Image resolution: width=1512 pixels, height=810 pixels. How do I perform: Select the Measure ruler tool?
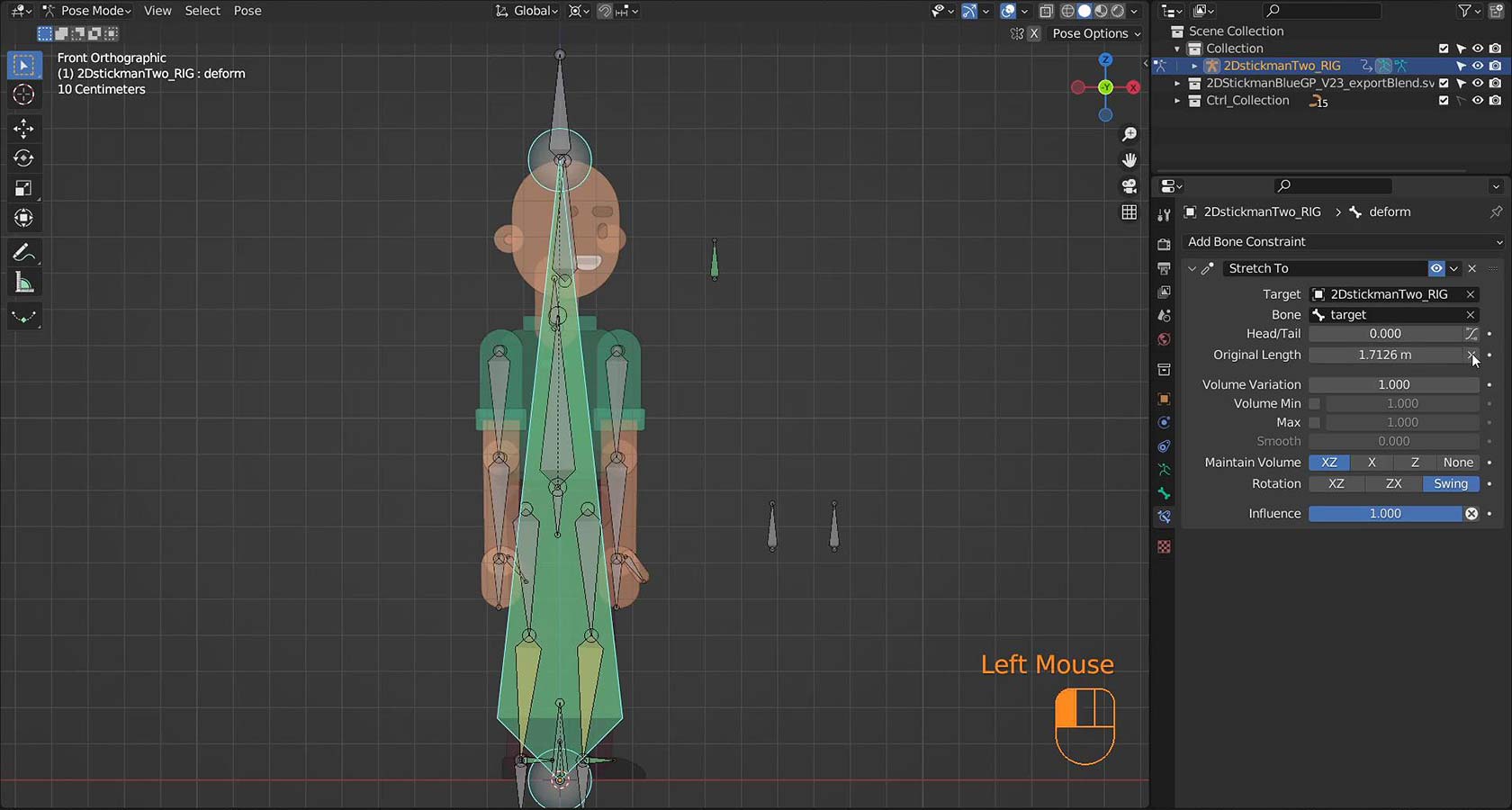coord(23,283)
